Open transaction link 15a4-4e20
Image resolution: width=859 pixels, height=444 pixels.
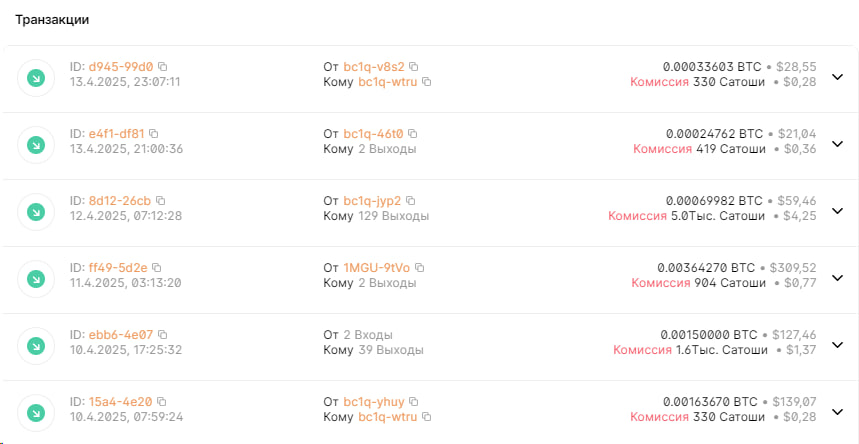tap(119, 401)
